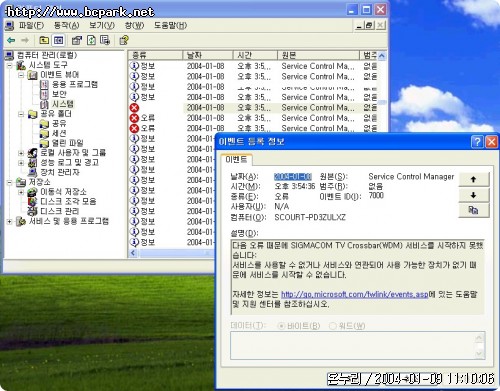The width and height of the screenshot is (500, 391).
Task: Show previous event with up arrow button
Action: coord(474,179)
